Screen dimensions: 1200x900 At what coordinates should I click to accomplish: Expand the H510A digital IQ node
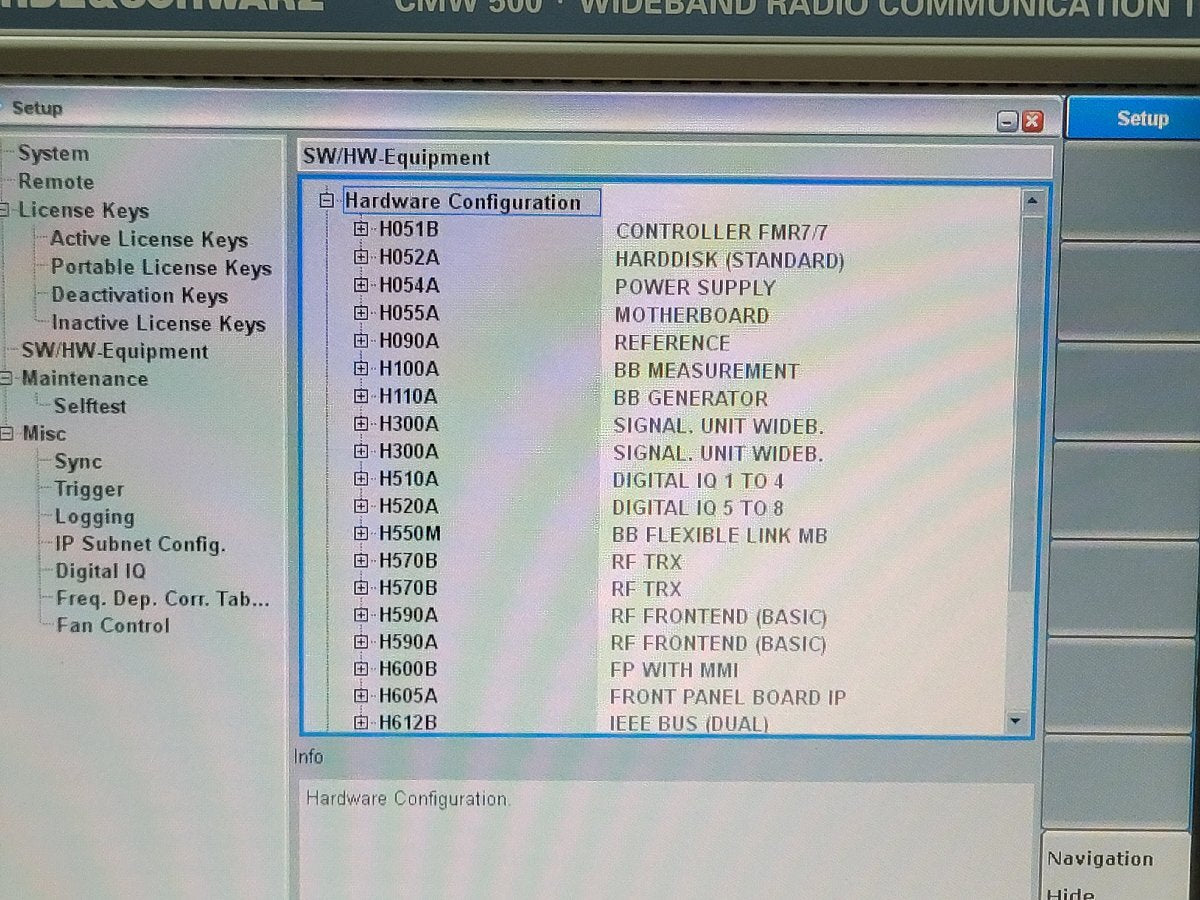[x=360, y=479]
